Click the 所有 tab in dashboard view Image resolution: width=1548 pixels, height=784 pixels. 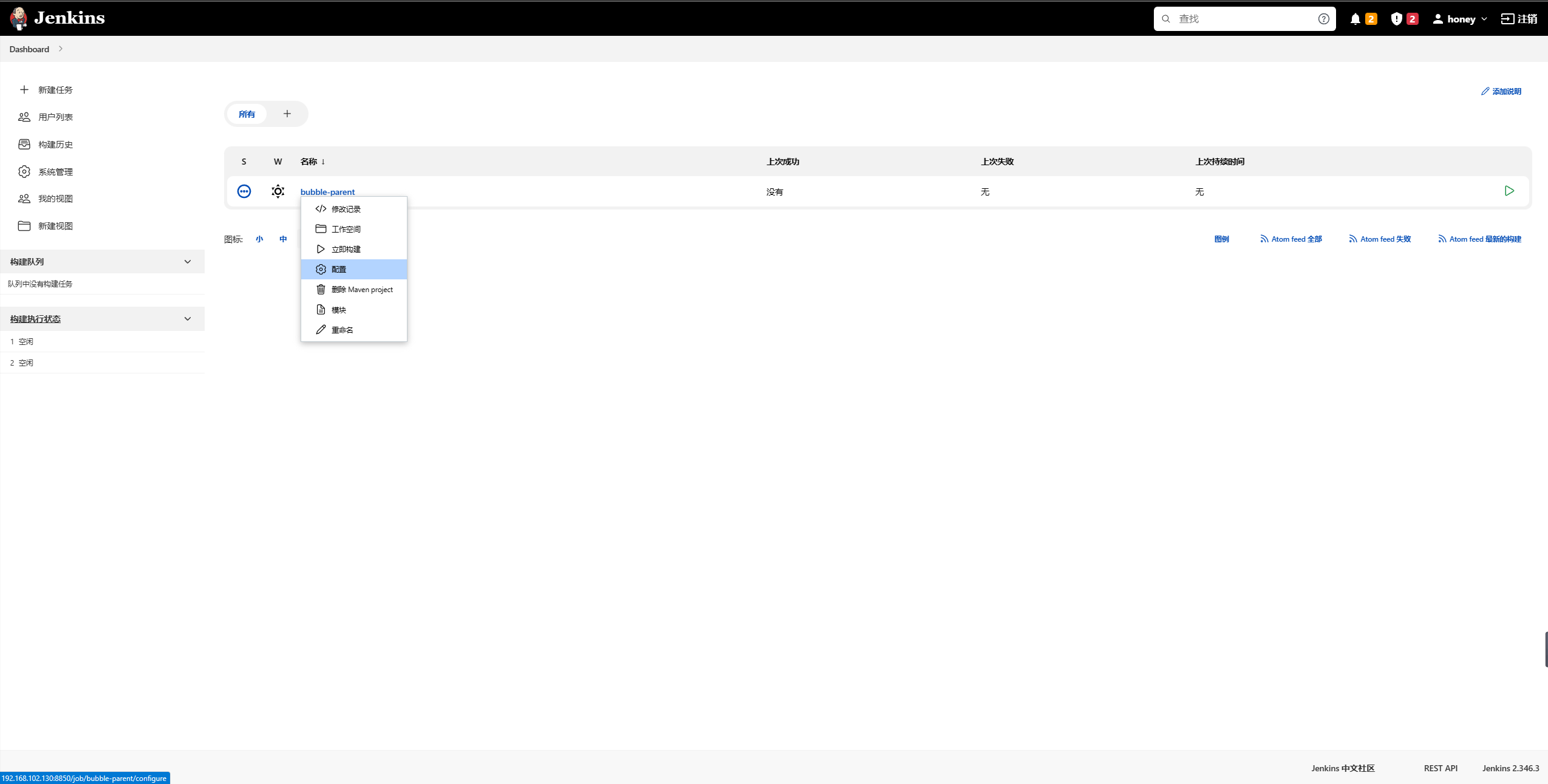(x=247, y=113)
